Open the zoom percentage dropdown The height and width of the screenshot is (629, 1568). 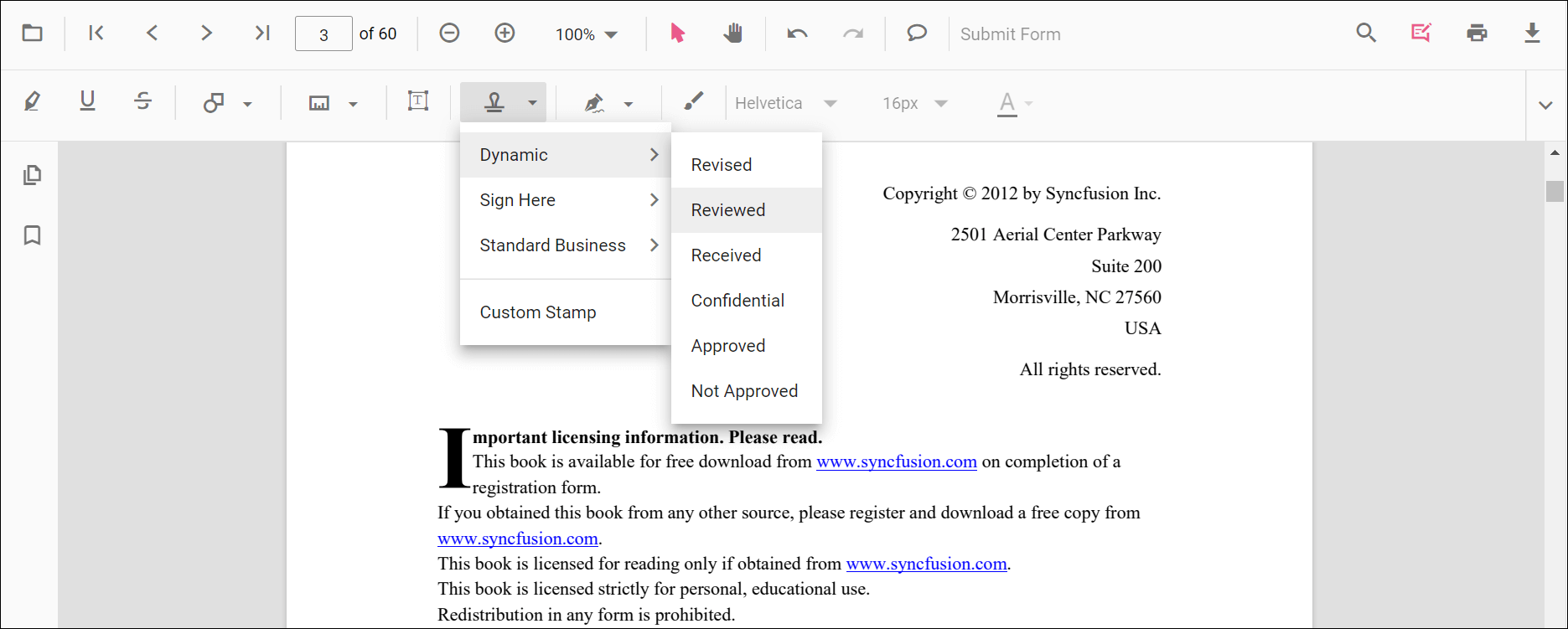(587, 34)
